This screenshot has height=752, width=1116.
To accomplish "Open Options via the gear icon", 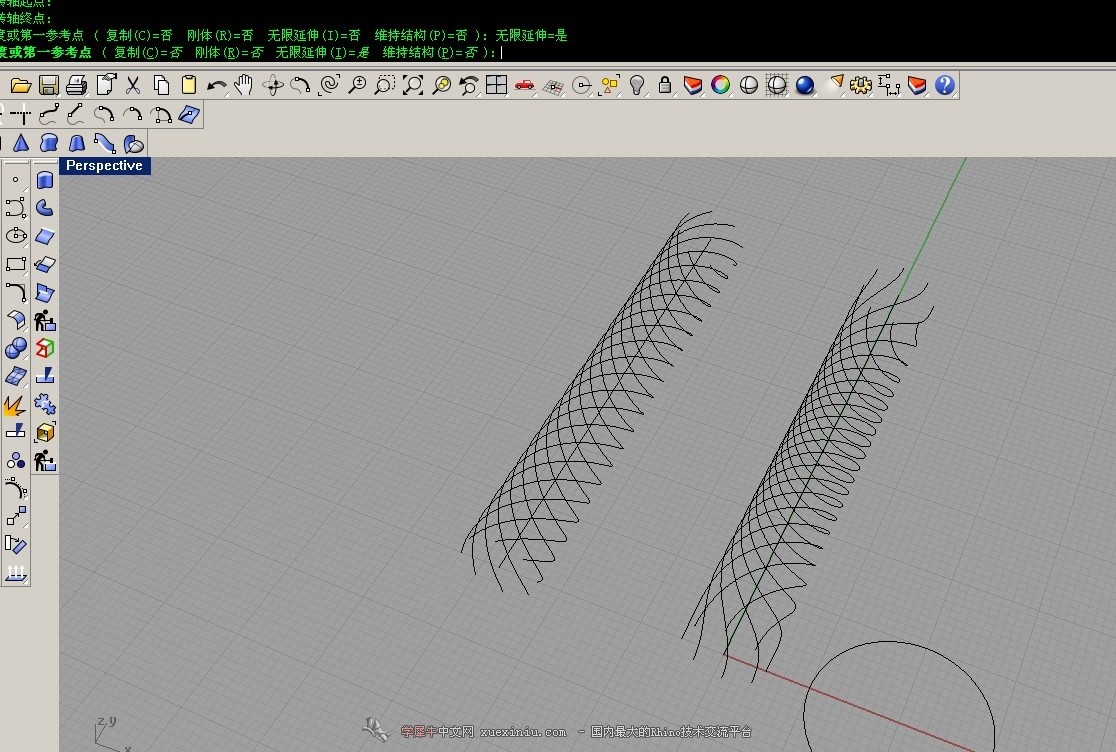I will pos(860,85).
